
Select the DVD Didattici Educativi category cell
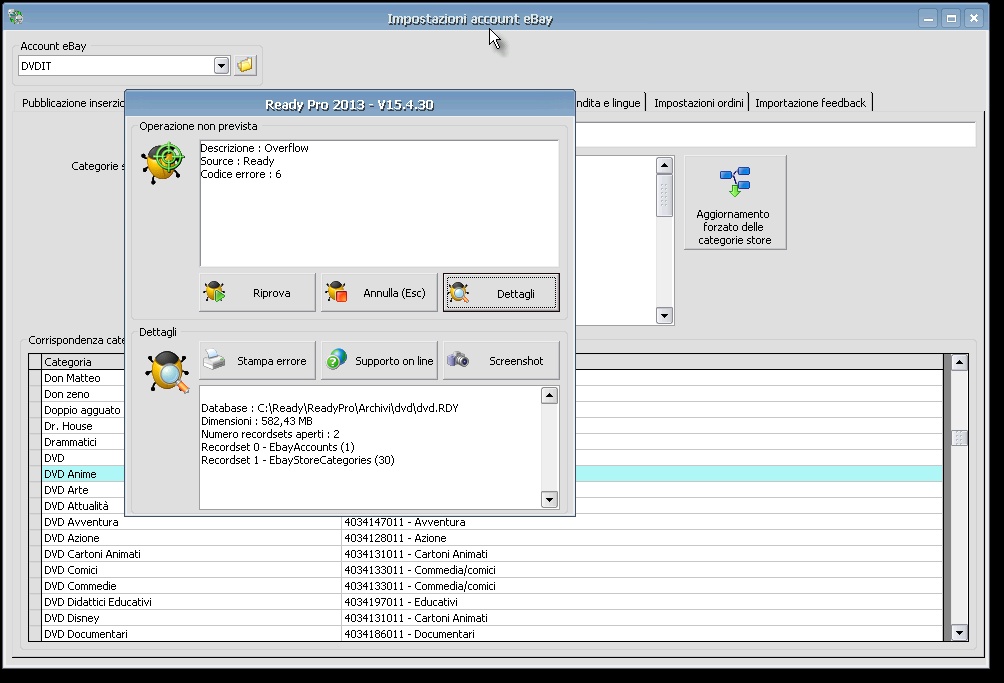[191, 602]
